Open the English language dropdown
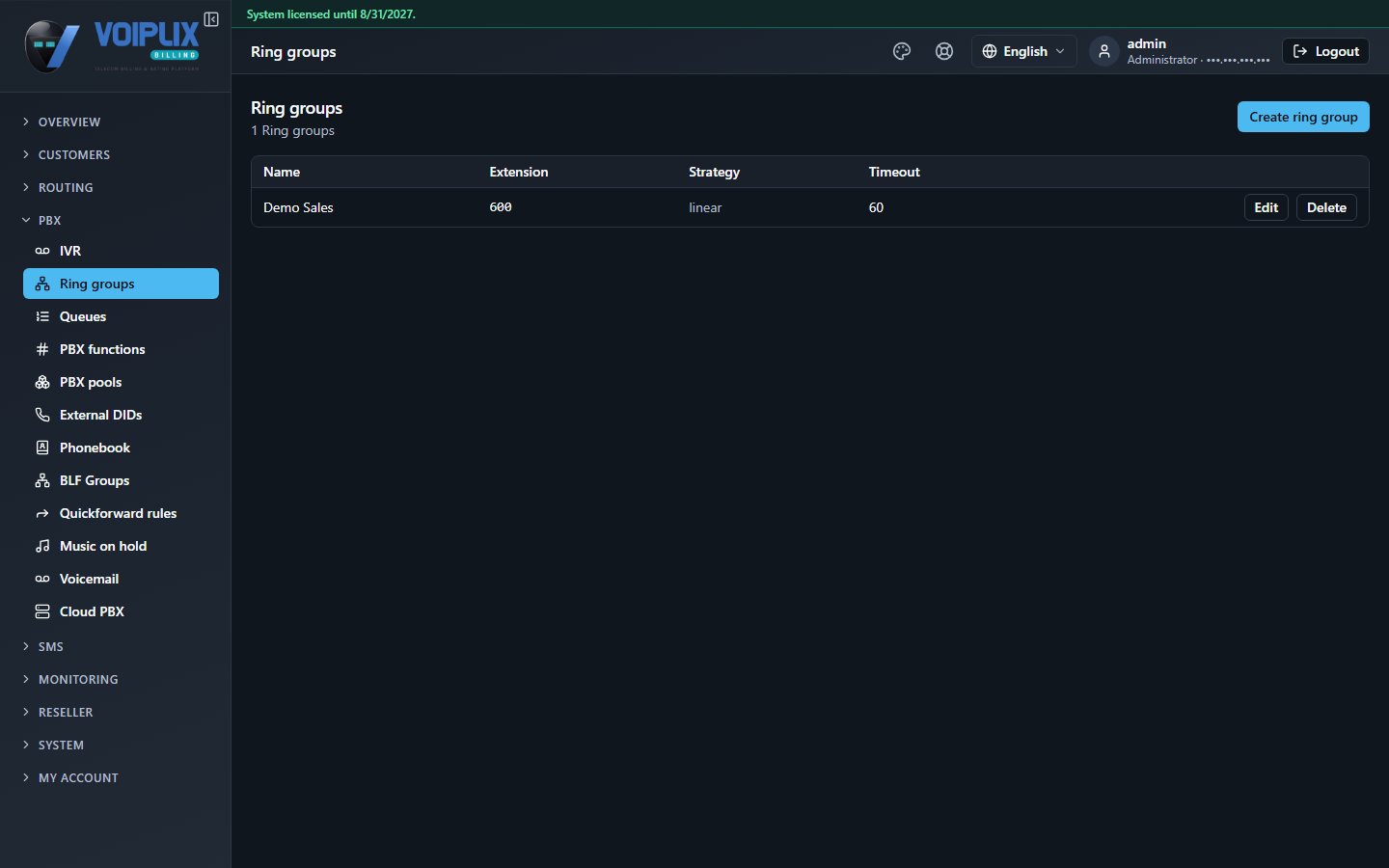Screen dimensions: 1389x868 1023,51
